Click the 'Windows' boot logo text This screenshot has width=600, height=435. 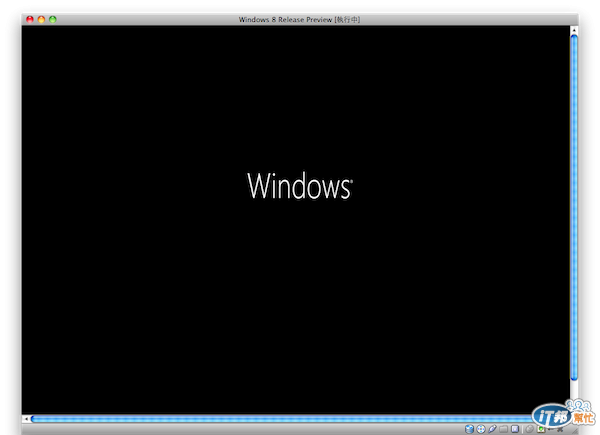click(x=300, y=186)
